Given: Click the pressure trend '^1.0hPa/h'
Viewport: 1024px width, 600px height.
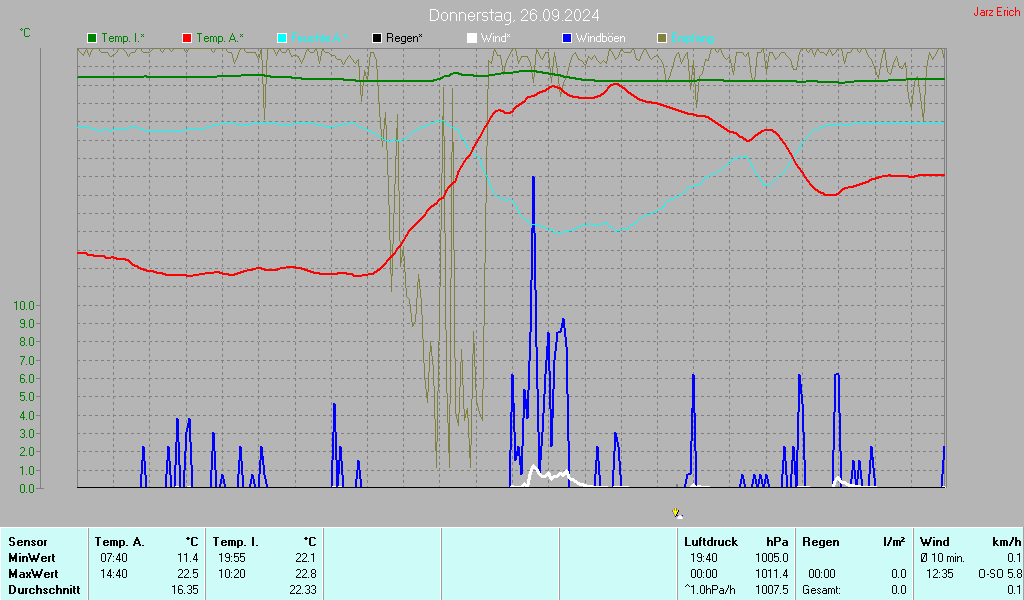Looking at the screenshot, I should point(710,590).
